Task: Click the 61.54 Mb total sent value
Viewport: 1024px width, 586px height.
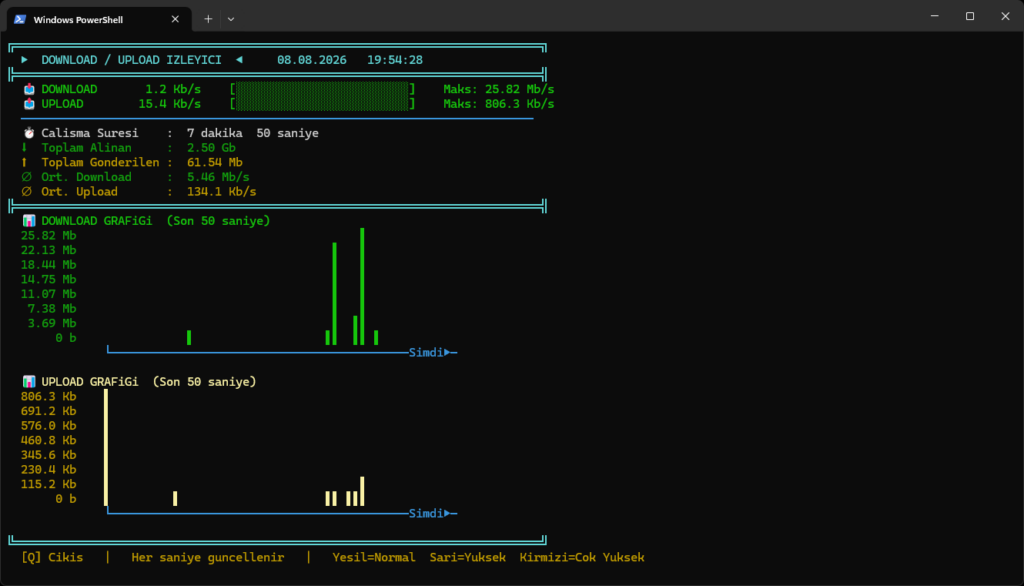Action: pyautogui.click(x=214, y=163)
